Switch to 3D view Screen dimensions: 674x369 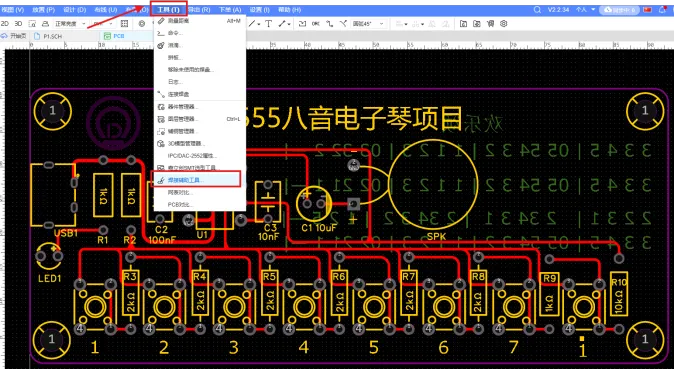[18, 24]
